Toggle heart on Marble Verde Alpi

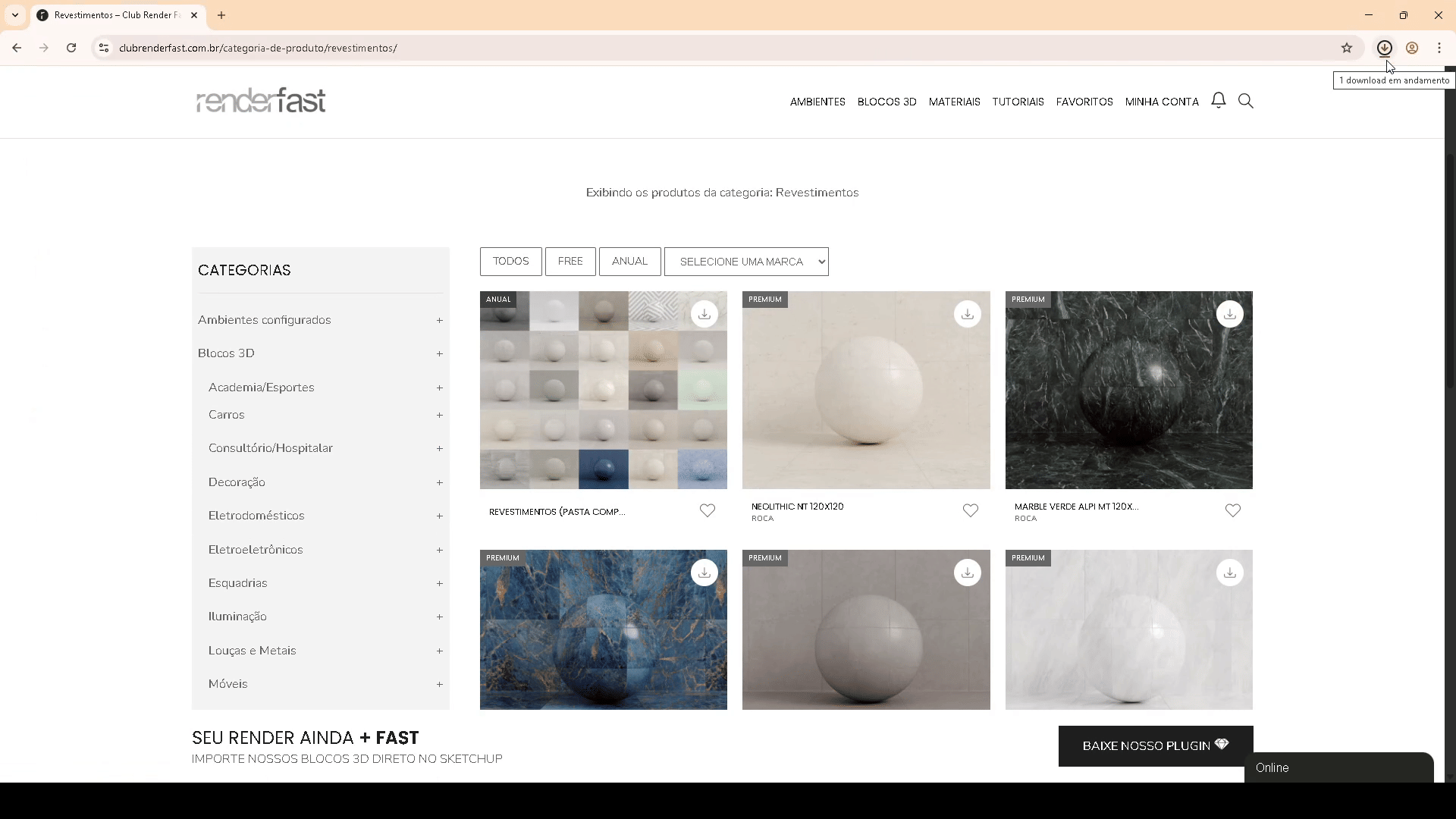tap(1232, 510)
